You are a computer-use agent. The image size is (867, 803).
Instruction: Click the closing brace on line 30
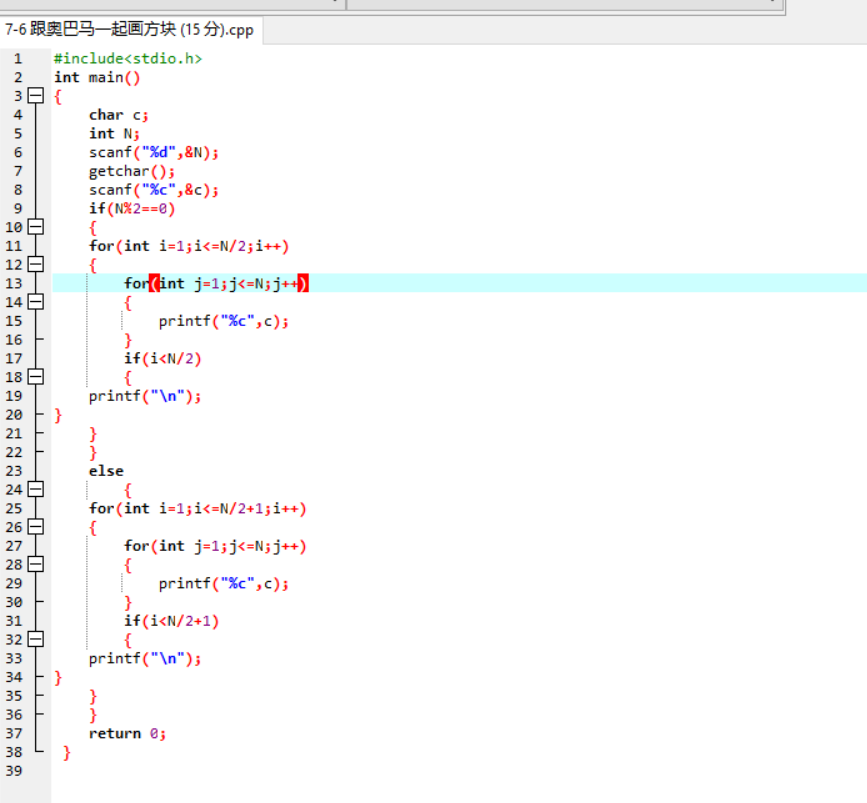128,603
